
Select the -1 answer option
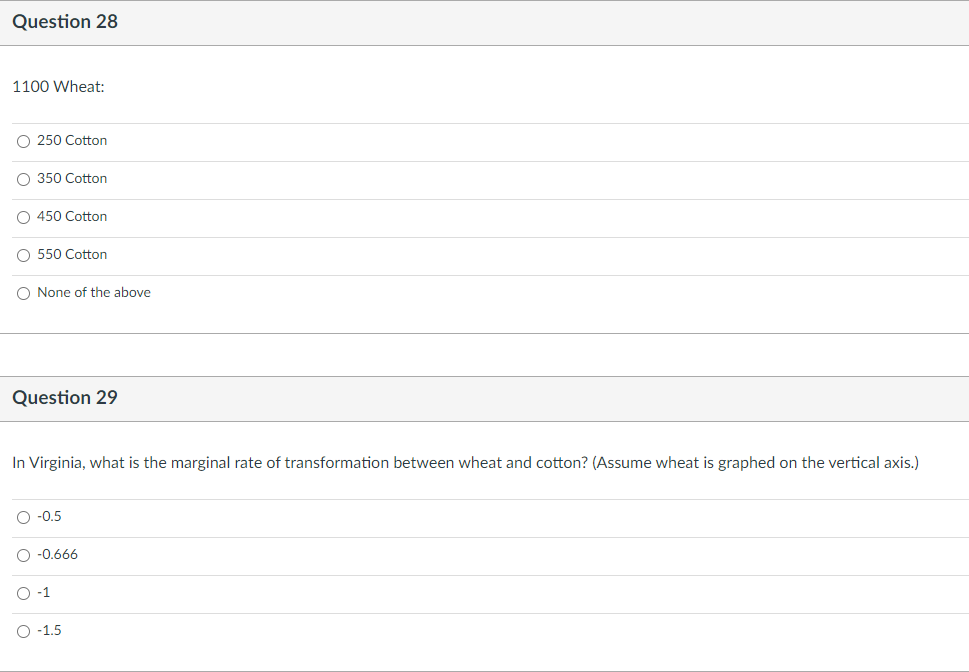point(23,593)
